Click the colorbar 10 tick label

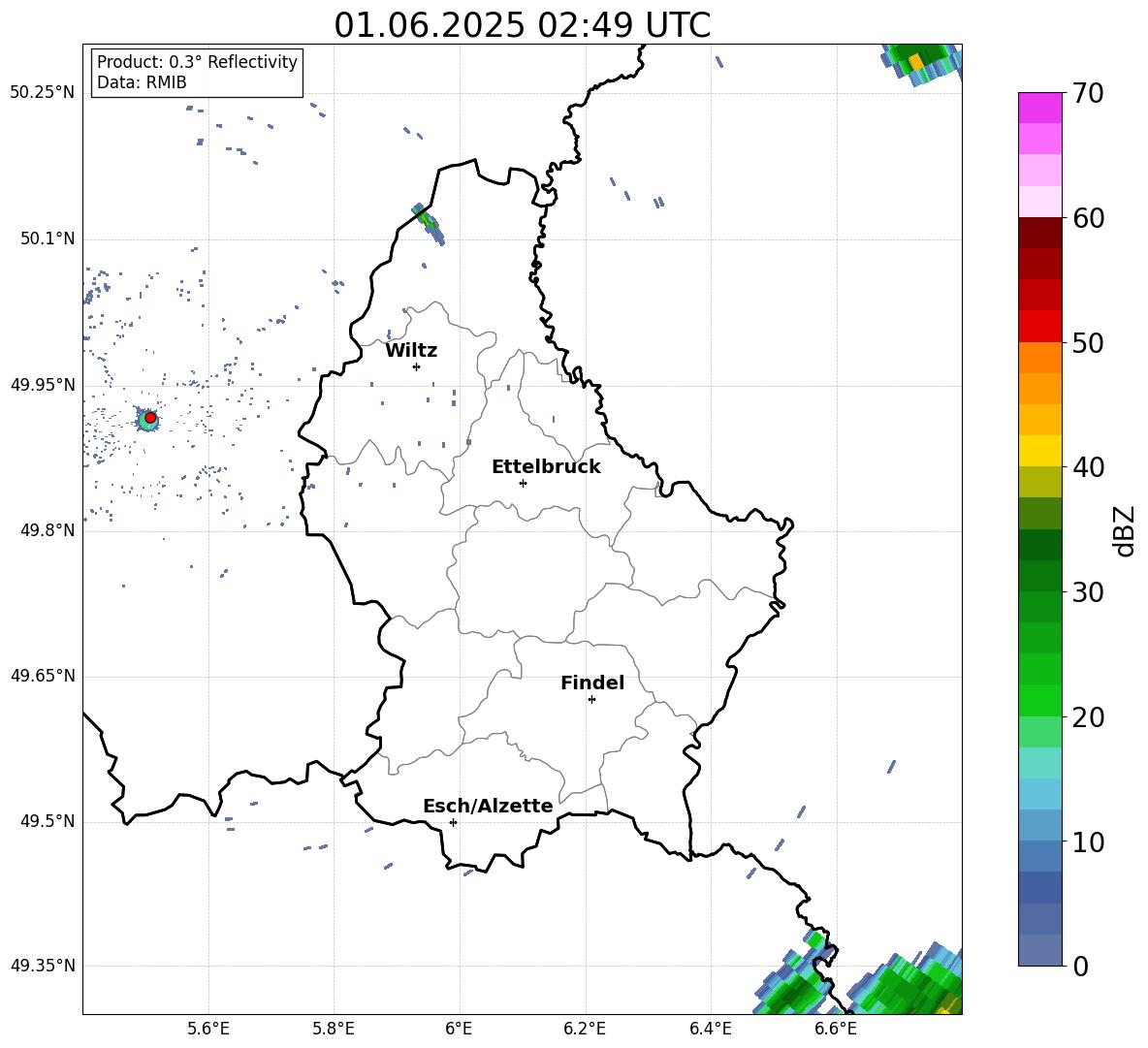[x=1088, y=842]
